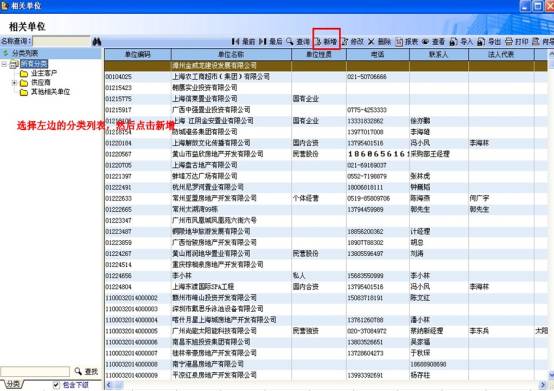Click the 查找 magnifier button at bottom left
554x391 pixels.
[86, 372]
